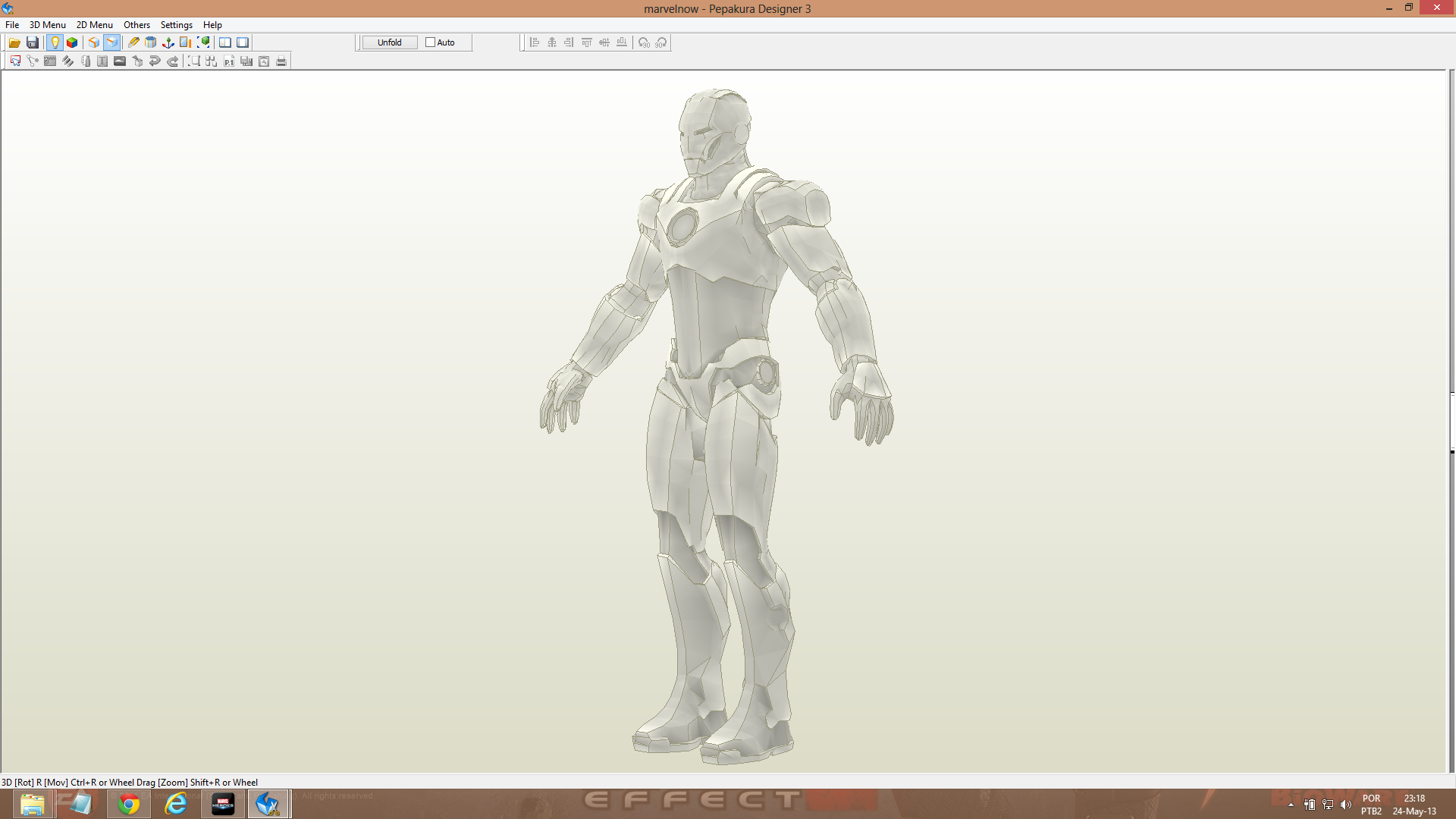Click the align bottom icon
This screenshot has height=819, width=1456.
622,42
